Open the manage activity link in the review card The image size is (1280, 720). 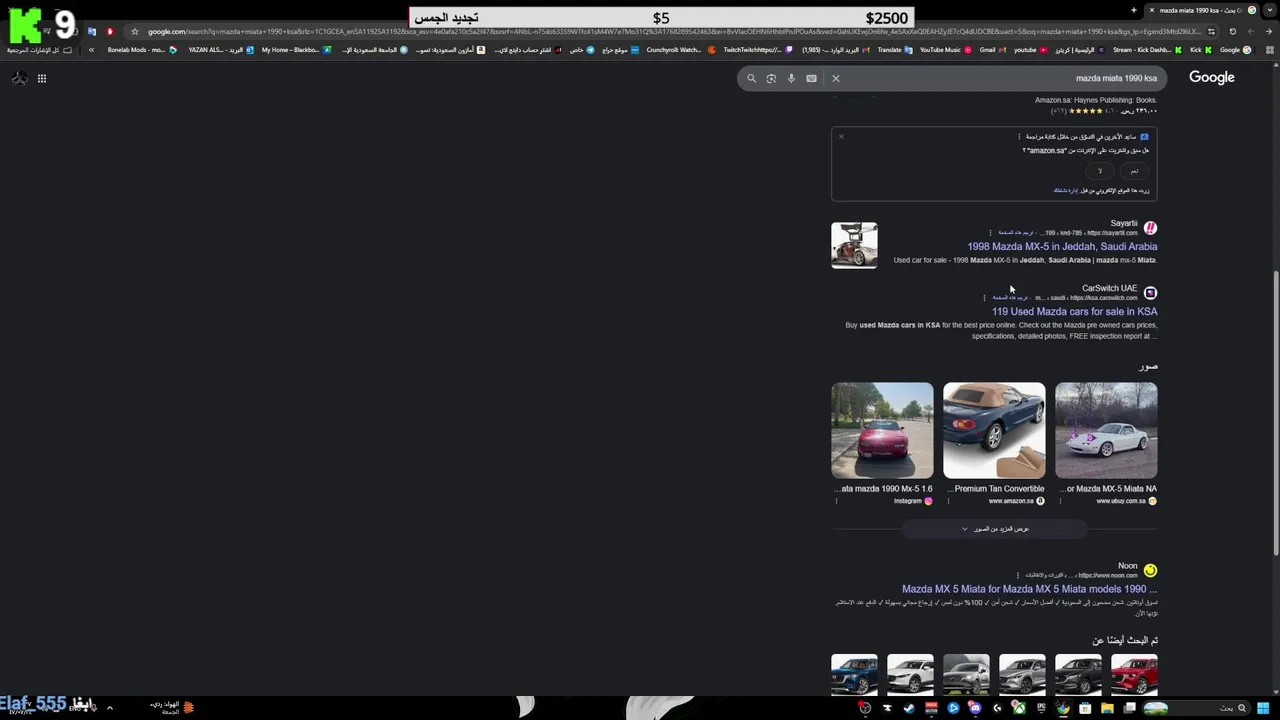tap(1066, 190)
